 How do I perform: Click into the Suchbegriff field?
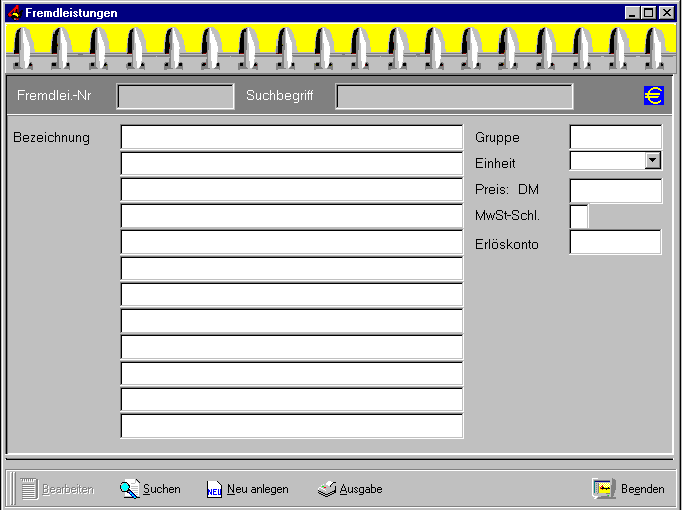[x=454, y=96]
